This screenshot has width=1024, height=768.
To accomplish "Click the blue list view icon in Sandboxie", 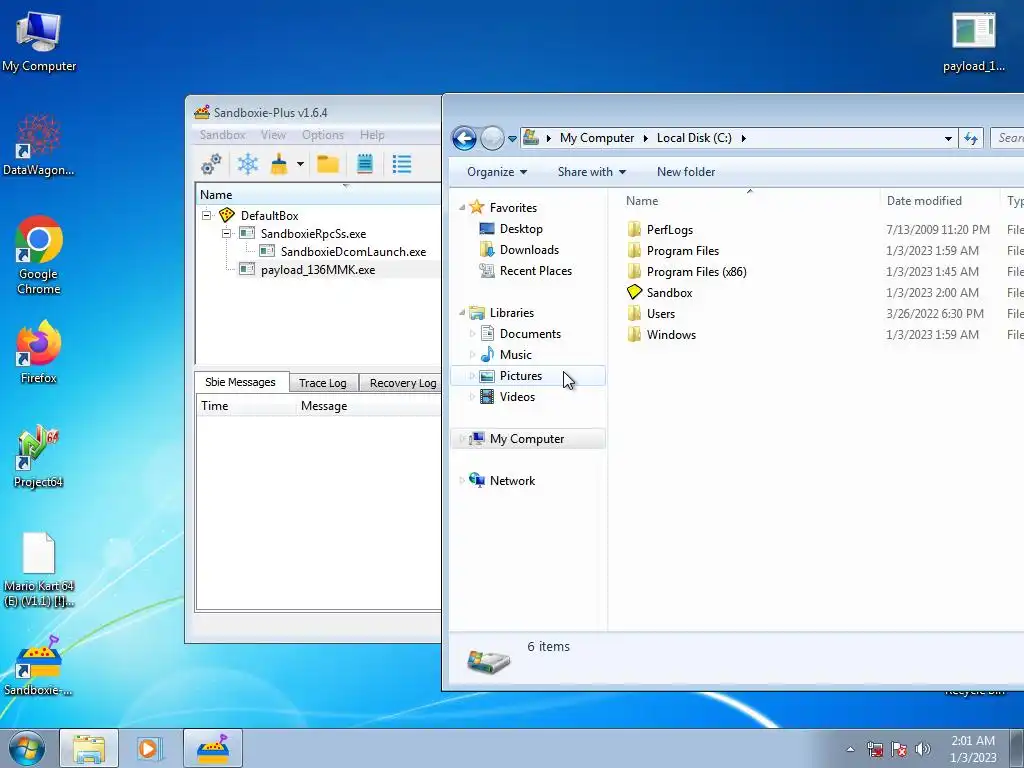I will pyautogui.click(x=402, y=164).
